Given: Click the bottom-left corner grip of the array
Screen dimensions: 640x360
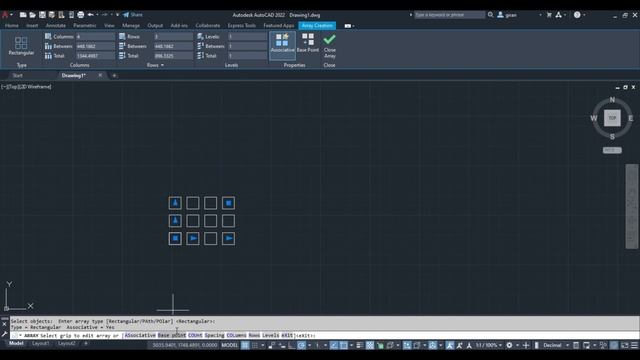Looking at the screenshot, I should coord(175,238).
